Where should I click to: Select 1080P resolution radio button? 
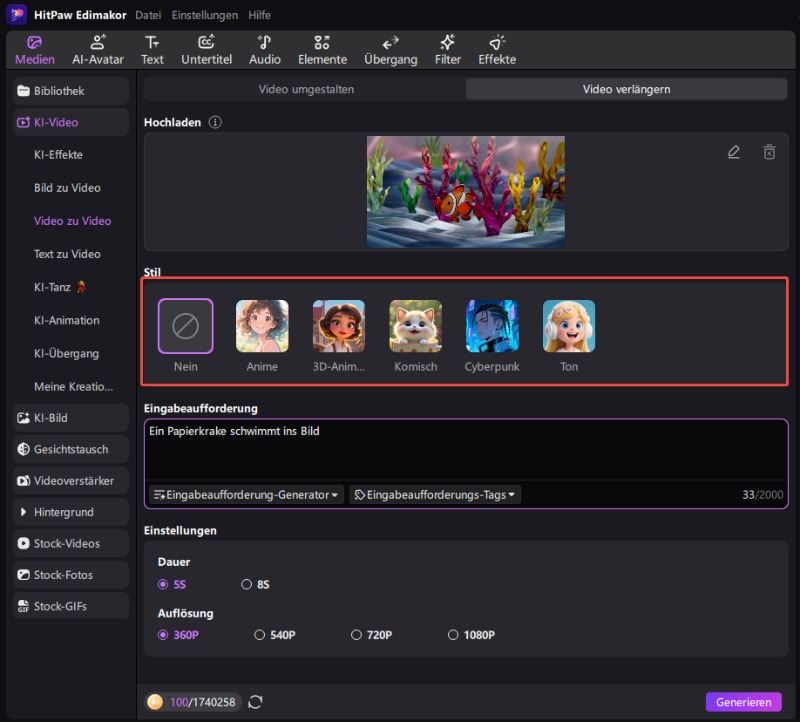[x=453, y=634]
